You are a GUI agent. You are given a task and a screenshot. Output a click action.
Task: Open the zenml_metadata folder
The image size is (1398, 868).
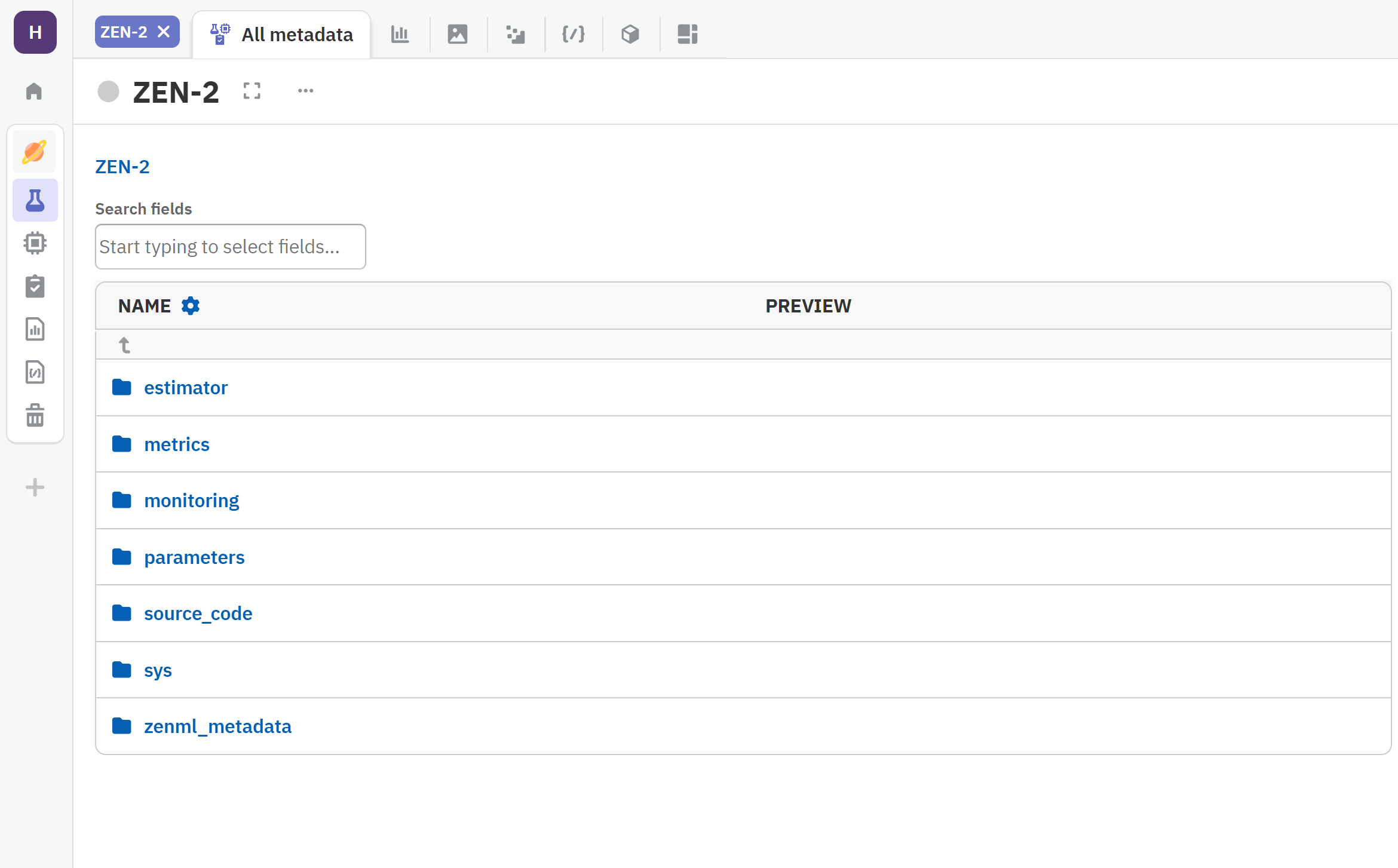tap(217, 726)
